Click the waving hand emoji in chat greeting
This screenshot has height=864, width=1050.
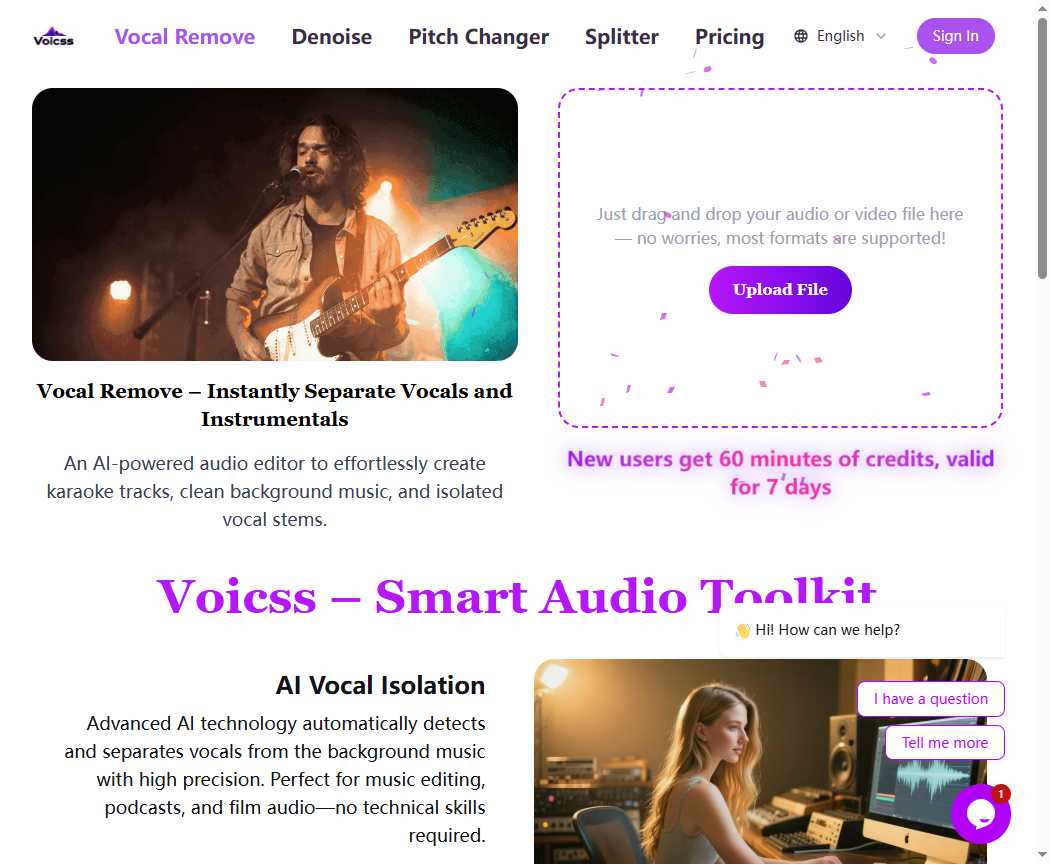click(x=743, y=630)
